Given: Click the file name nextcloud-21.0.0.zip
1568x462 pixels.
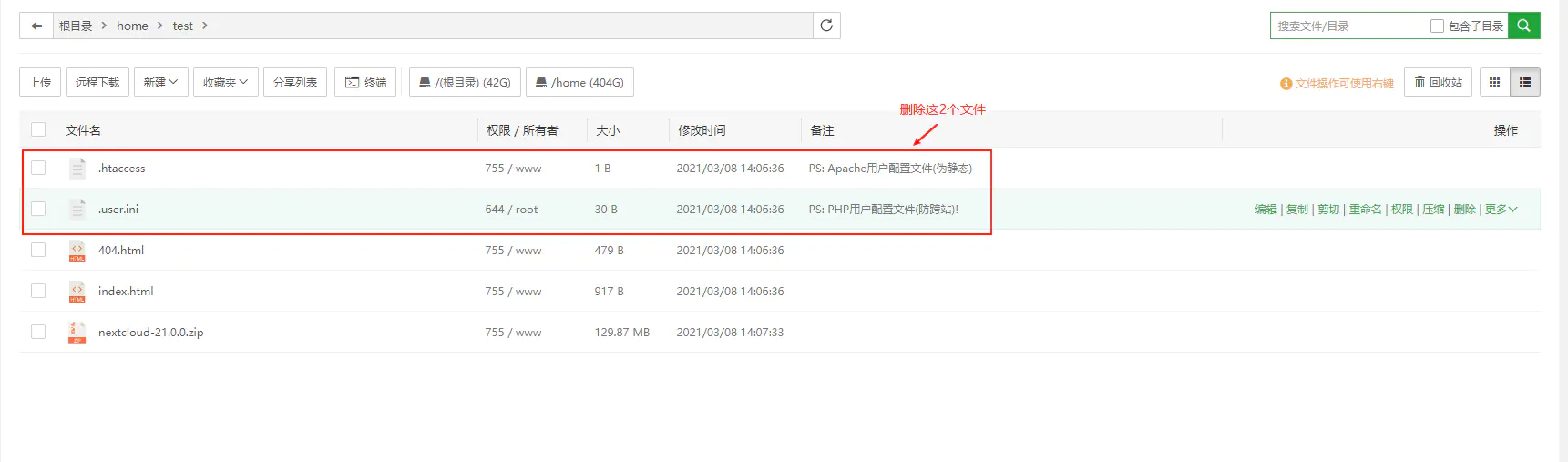Looking at the screenshot, I should [151, 333].
